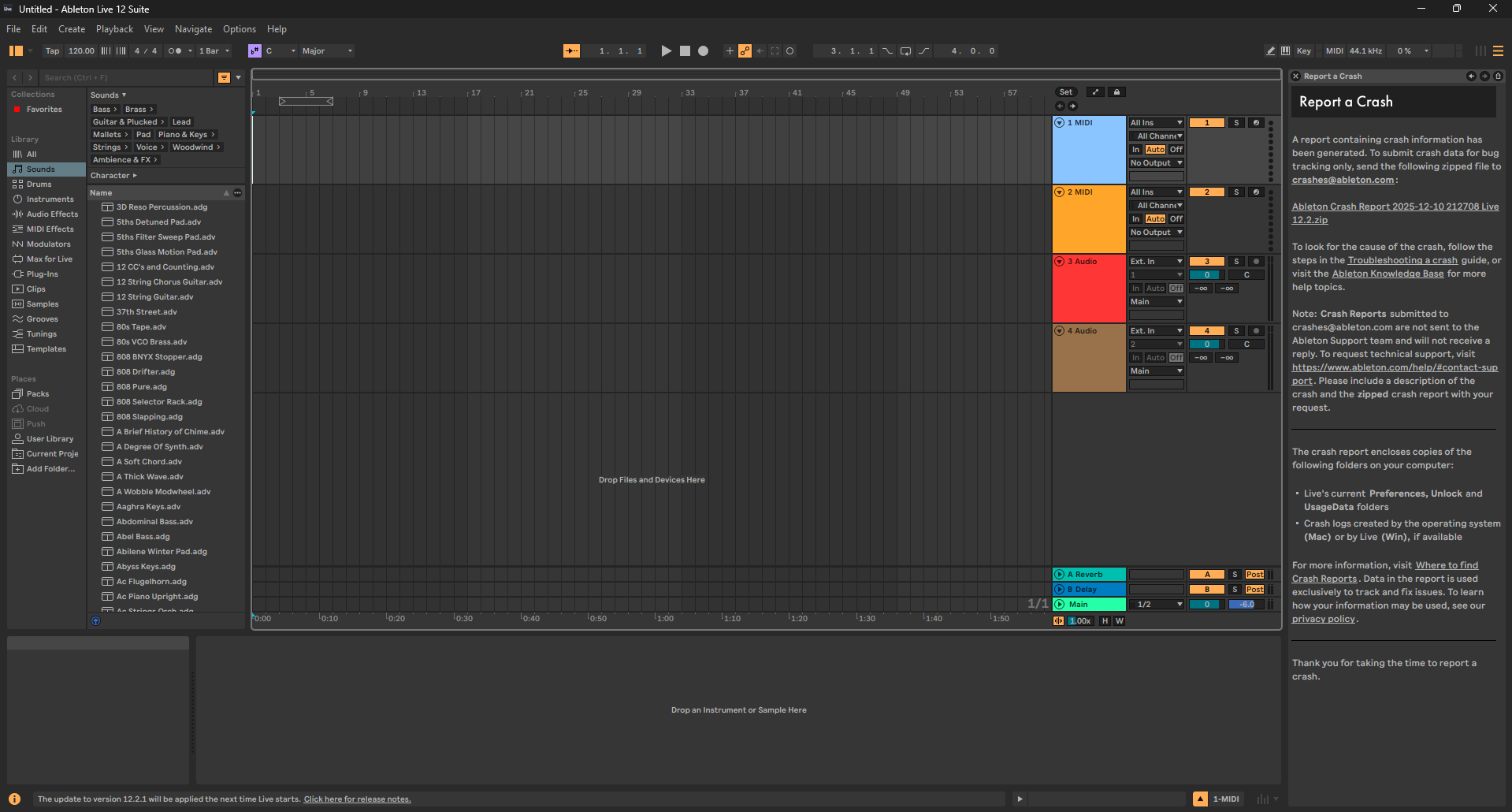
Task: Enable Draw Mode pencil icon
Action: click(1270, 51)
